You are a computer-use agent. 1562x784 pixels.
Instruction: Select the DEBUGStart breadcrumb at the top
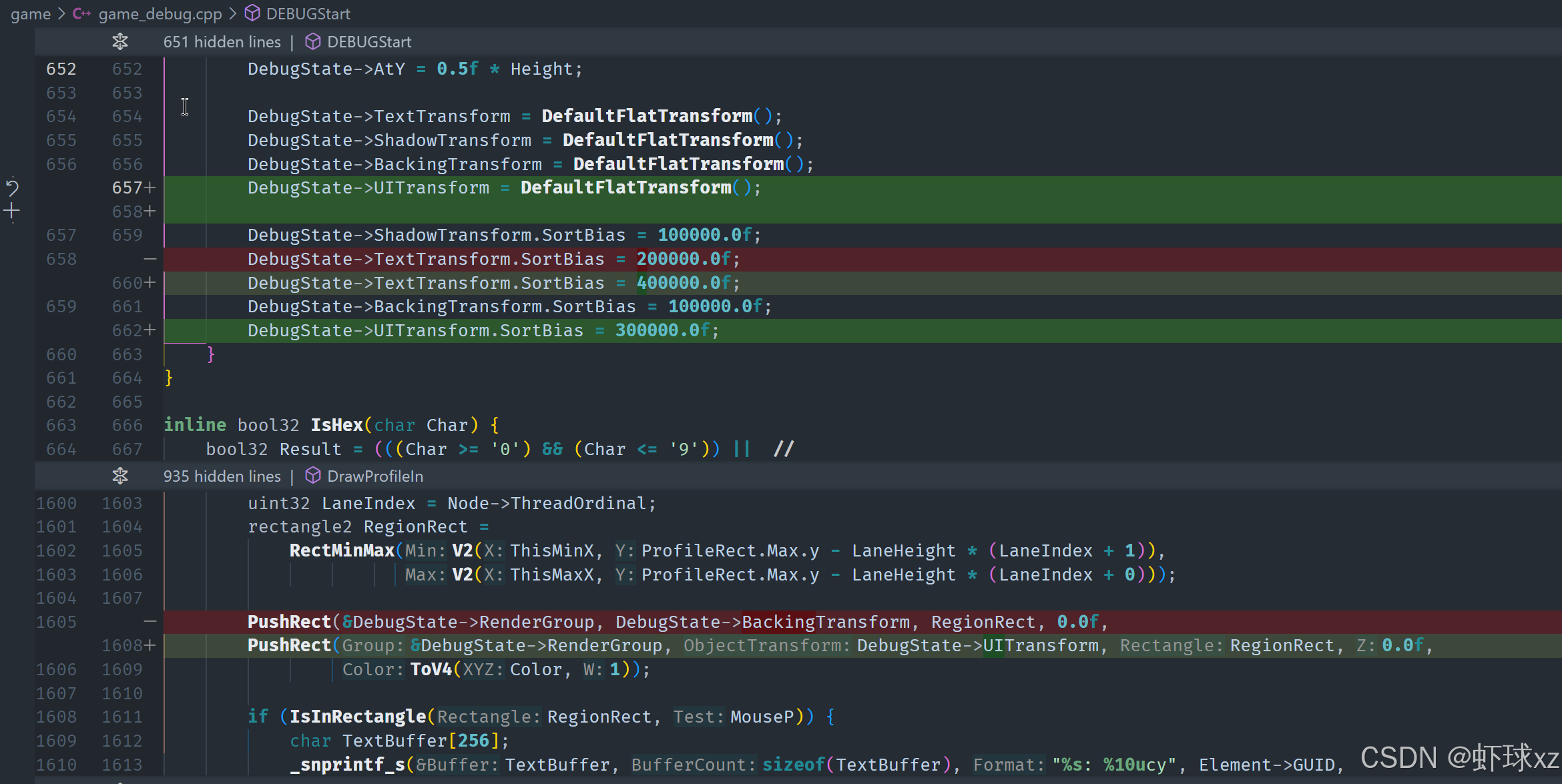(308, 13)
